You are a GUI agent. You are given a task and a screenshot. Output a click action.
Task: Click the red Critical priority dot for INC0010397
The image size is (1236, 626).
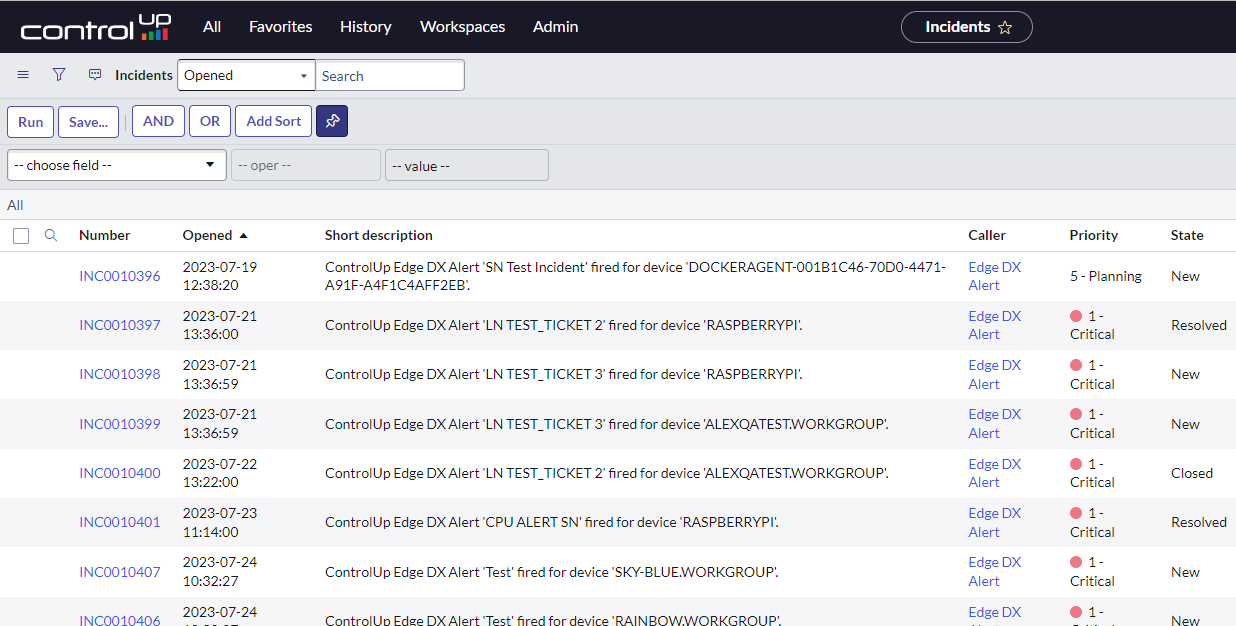point(1076,316)
